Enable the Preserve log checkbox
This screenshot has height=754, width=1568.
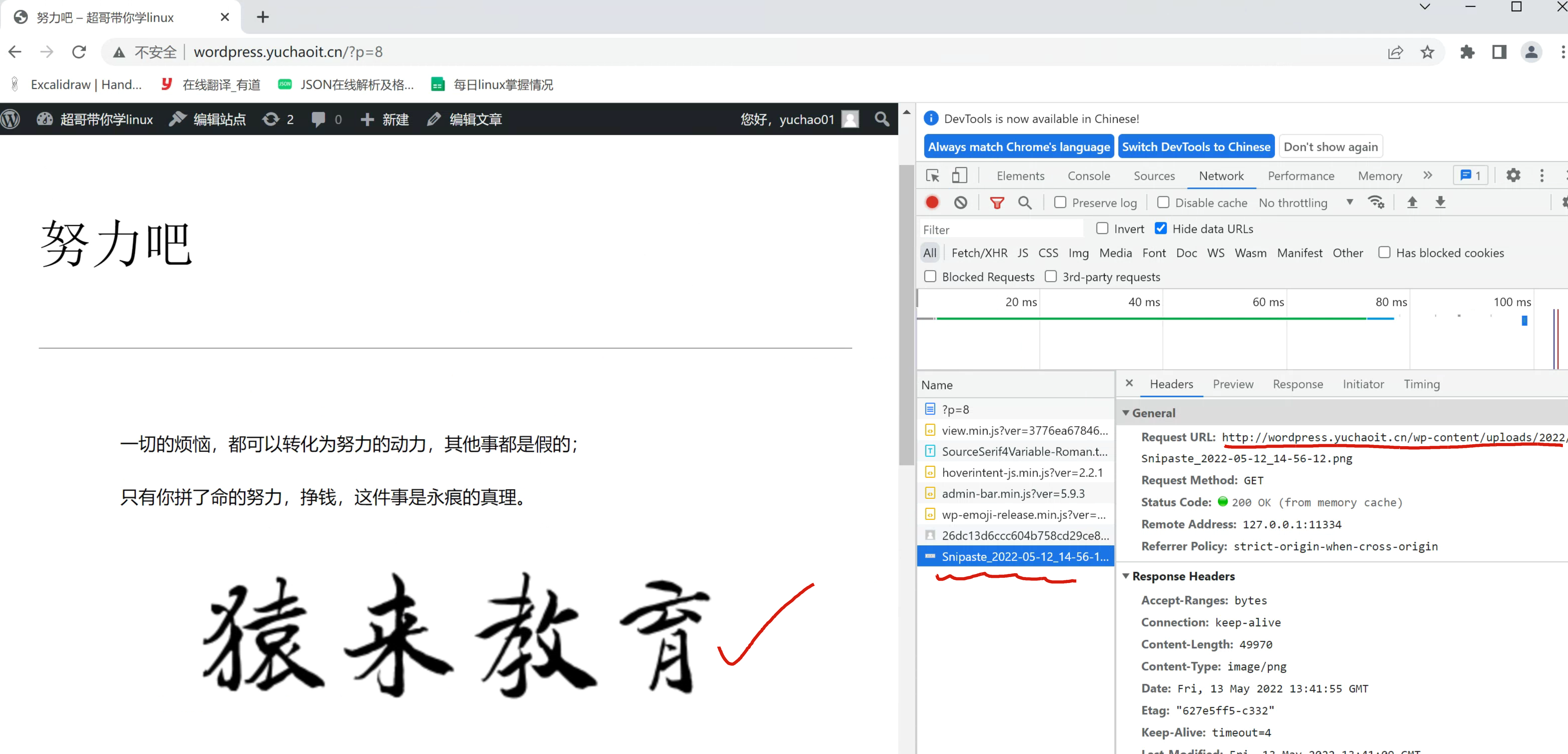1060,202
